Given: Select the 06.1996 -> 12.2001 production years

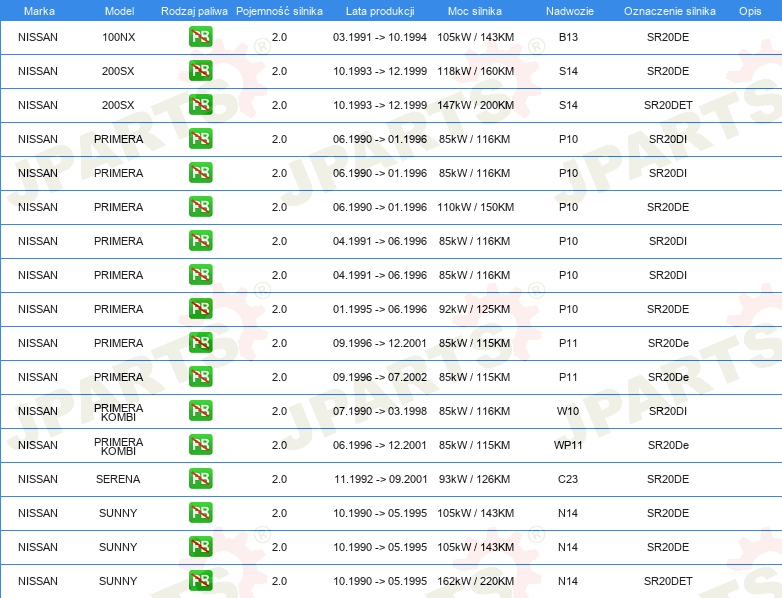Looking at the screenshot, I should point(380,445).
